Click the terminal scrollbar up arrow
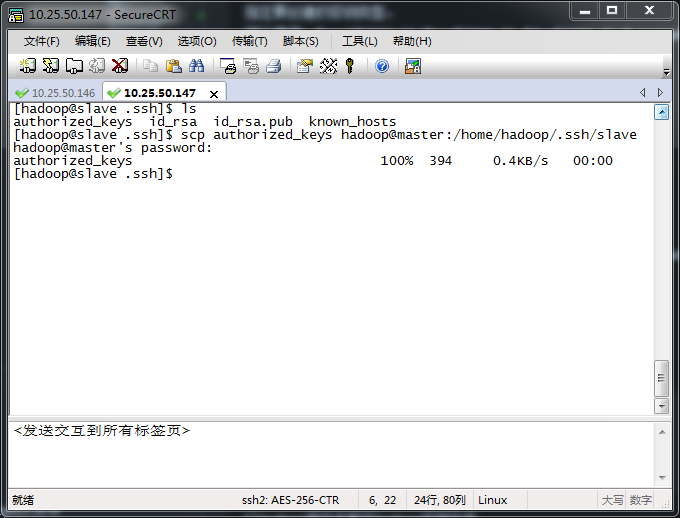Viewport: 680px width, 518px height. point(661,110)
